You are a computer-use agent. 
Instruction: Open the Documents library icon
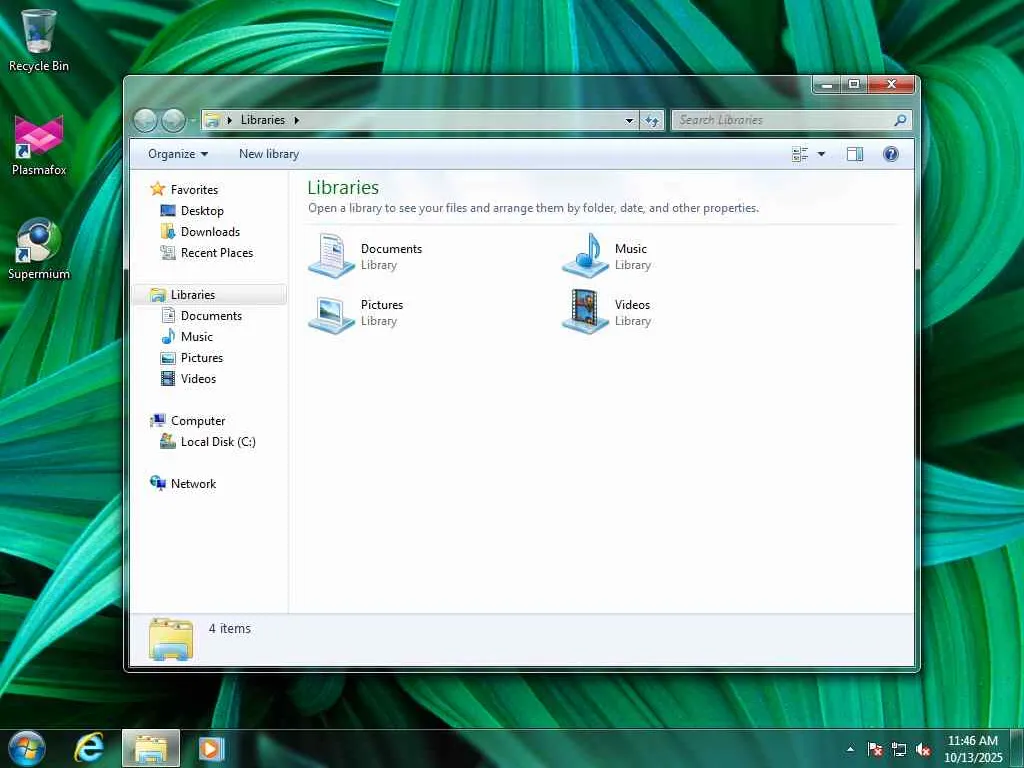[x=332, y=256]
